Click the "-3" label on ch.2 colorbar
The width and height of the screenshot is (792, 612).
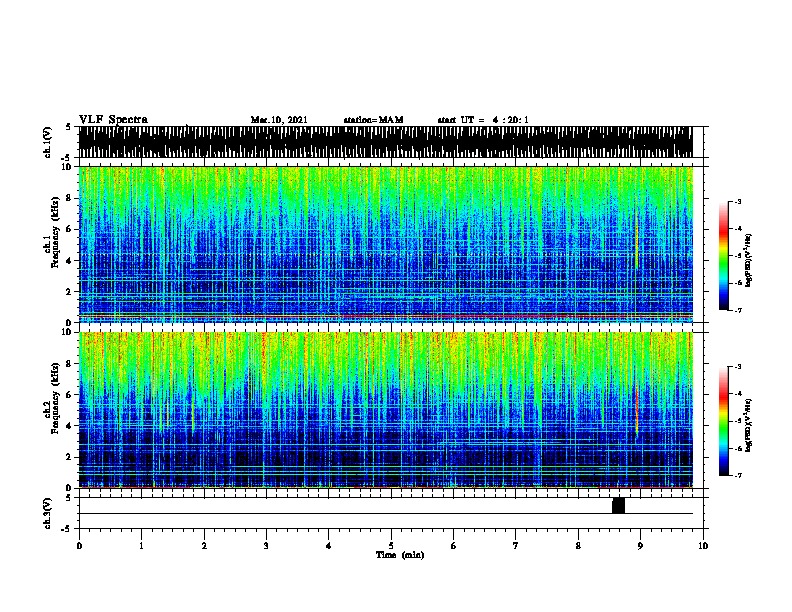[738, 367]
